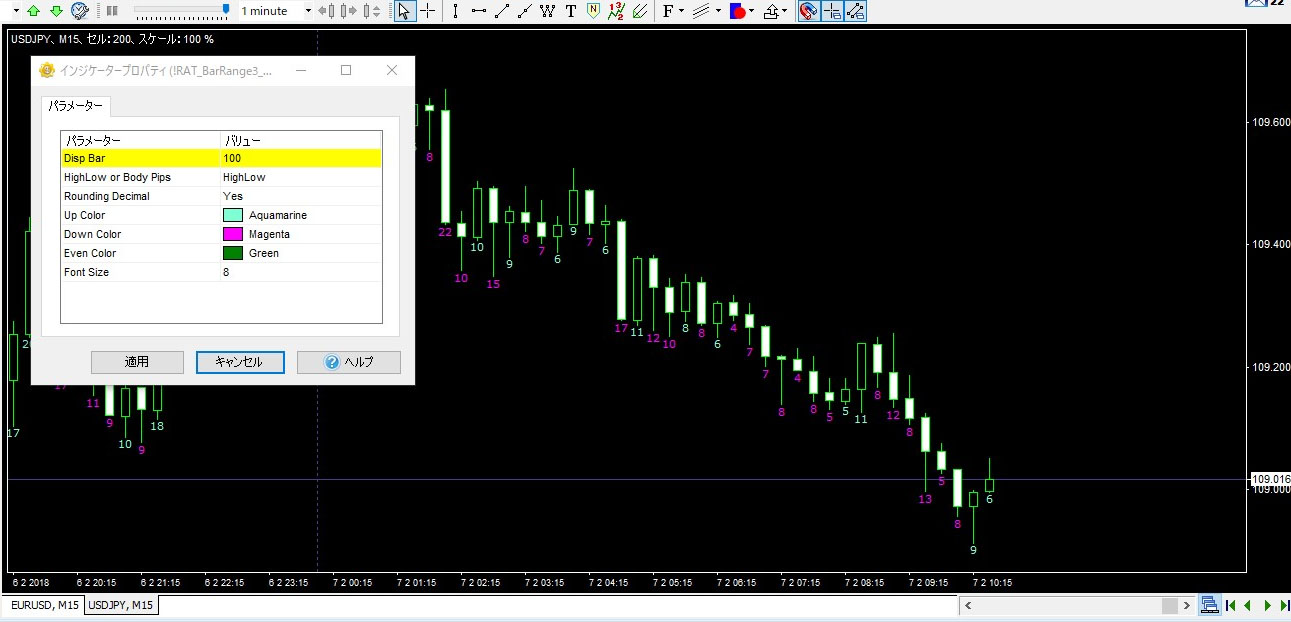Jump to last chart tab arrow

[1283, 605]
